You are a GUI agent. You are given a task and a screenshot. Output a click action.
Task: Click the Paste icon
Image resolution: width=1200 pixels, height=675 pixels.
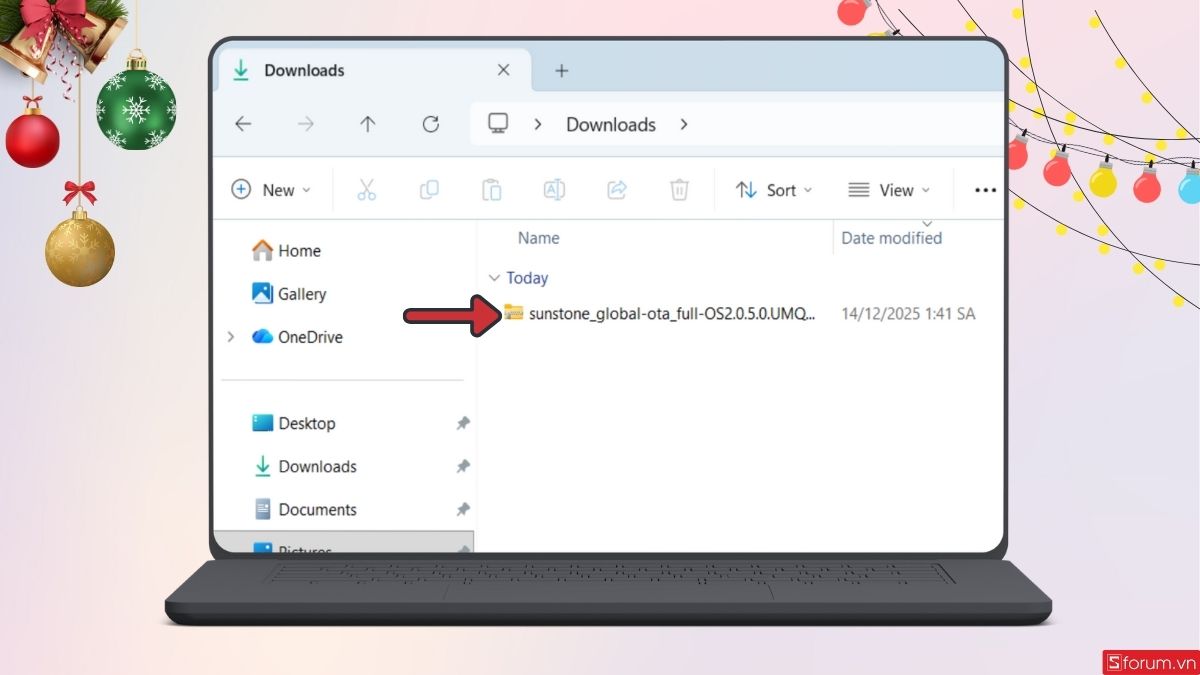(492, 189)
